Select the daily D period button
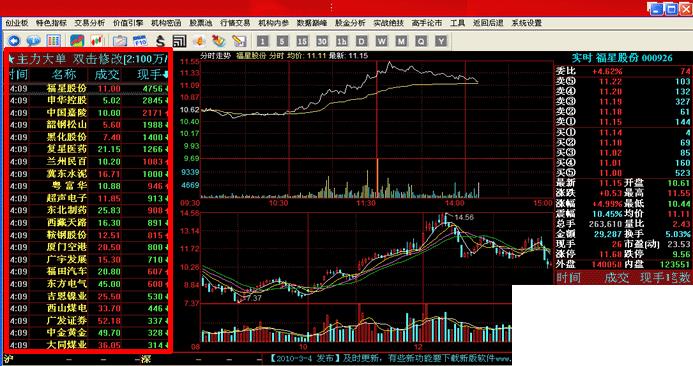Screen dimensions: 693x366 click(x=362, y=42)
